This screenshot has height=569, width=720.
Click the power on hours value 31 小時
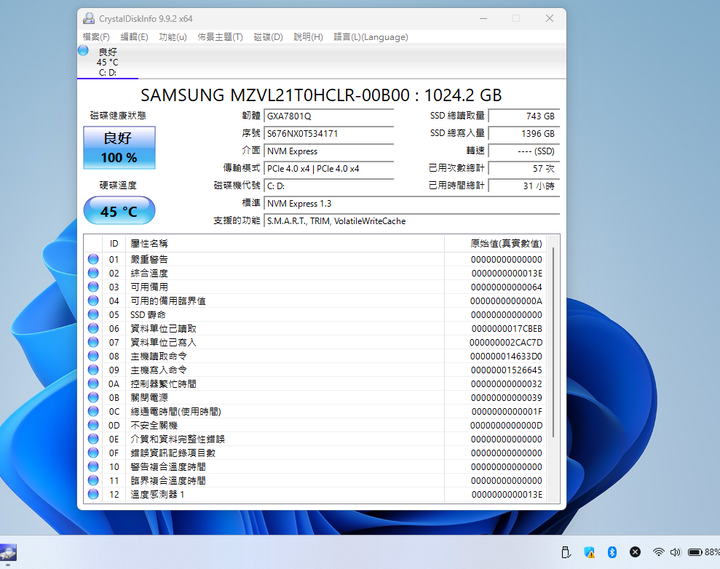pos(524,186)
